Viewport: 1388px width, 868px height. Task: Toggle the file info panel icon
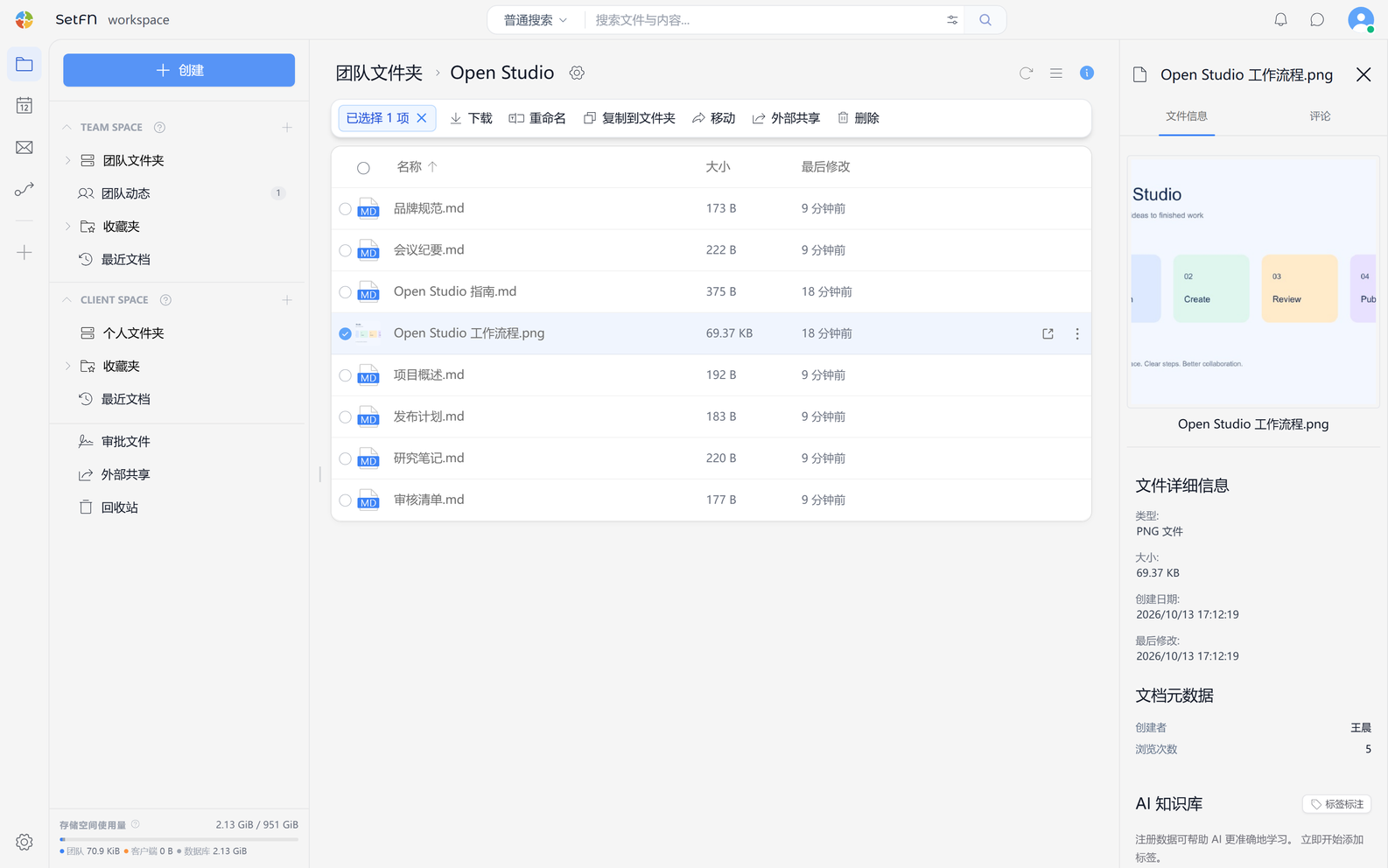pos(1087,73)
